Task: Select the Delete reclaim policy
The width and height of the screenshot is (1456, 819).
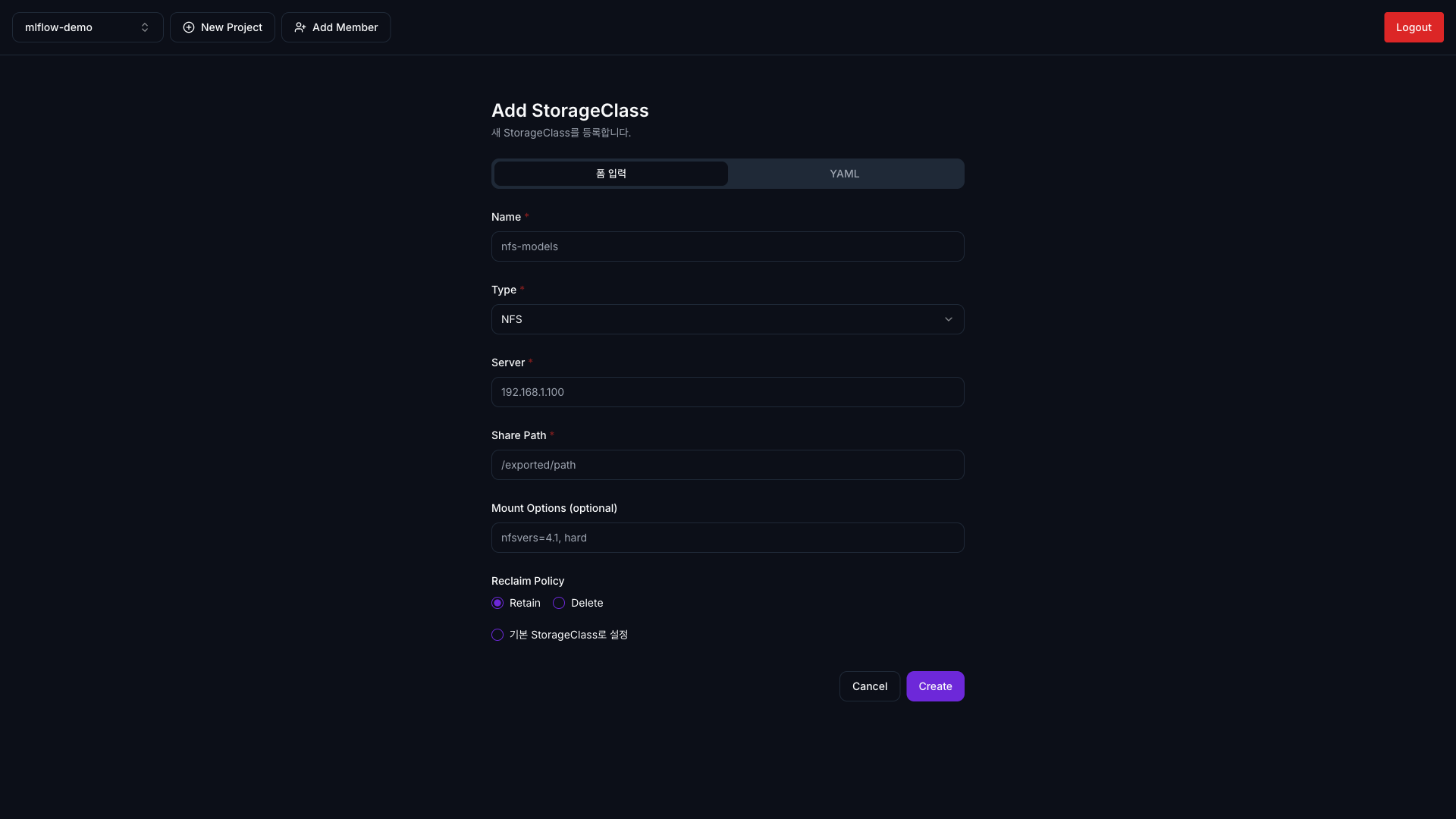Action: click(559, 603)
